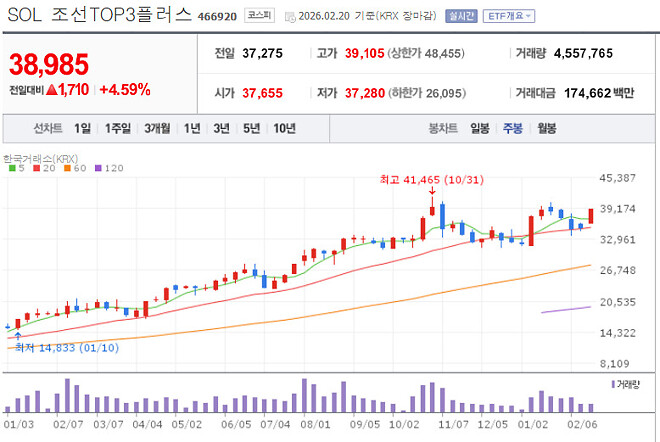
Task: Switch to 주봉 weekly candle chart
Action: [513, 128]
